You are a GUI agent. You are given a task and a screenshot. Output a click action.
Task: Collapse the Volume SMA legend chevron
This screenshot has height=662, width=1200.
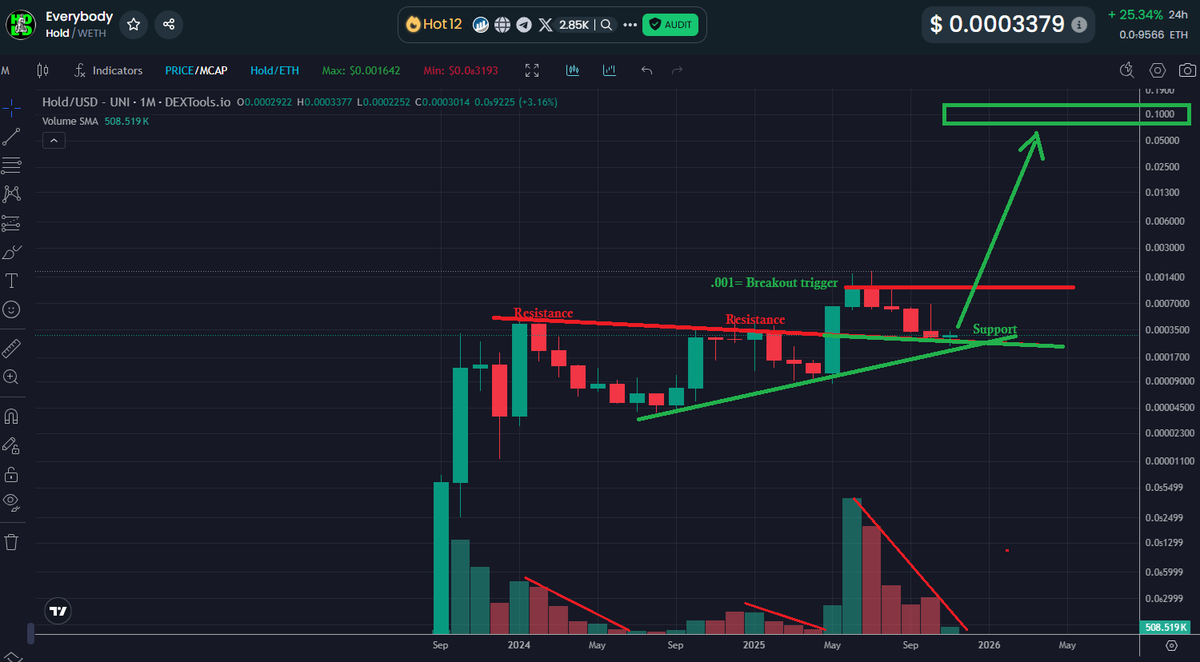tap(53, 140)
